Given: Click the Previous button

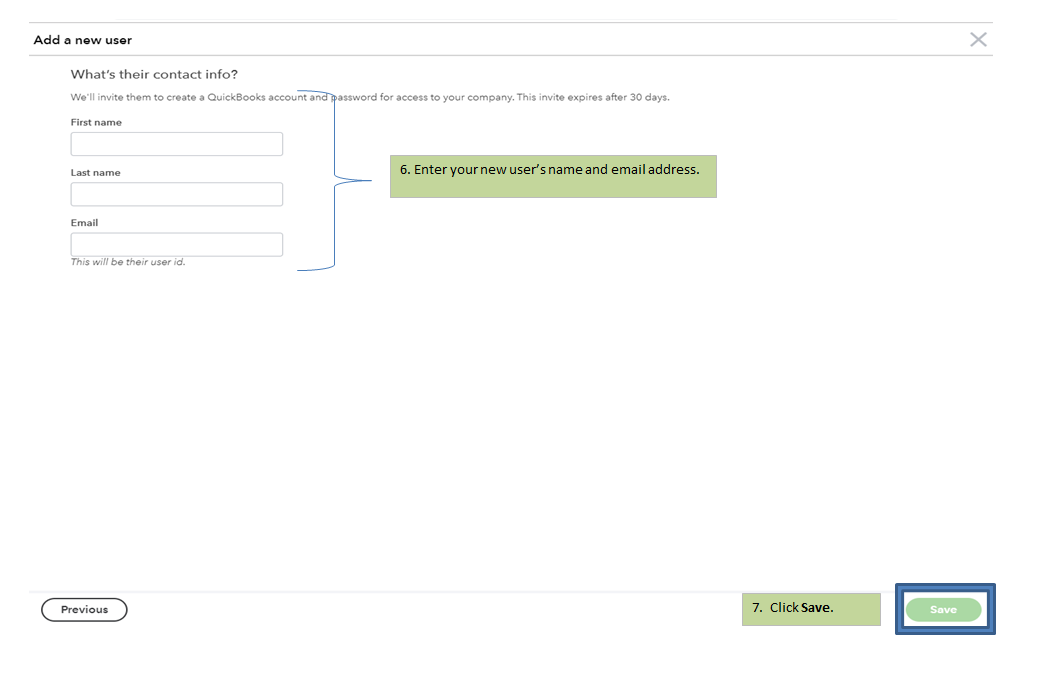Looking at the screenshot, I should pyautogui.click(x=84, y=609).
